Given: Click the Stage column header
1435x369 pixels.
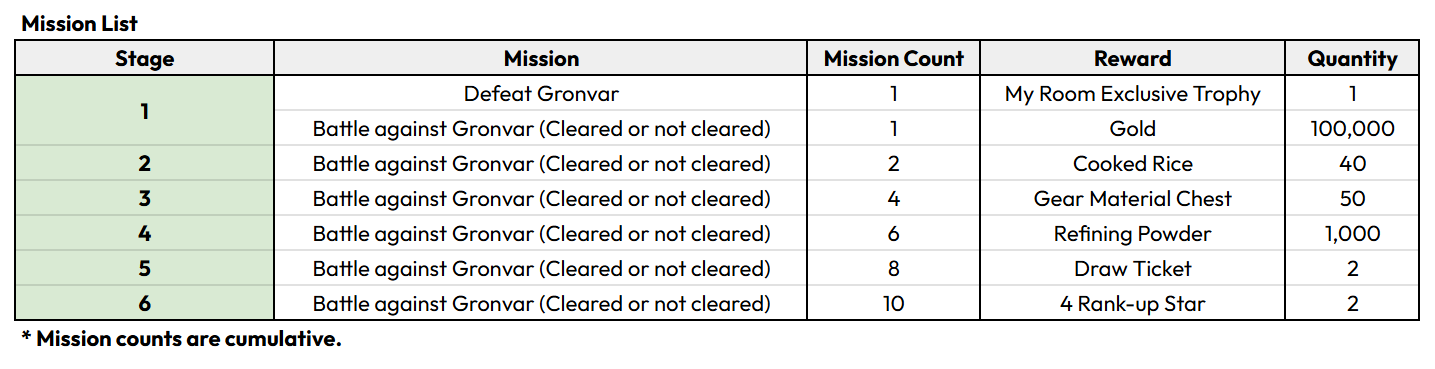Looking at the screenshot, I should pos(144,59).
